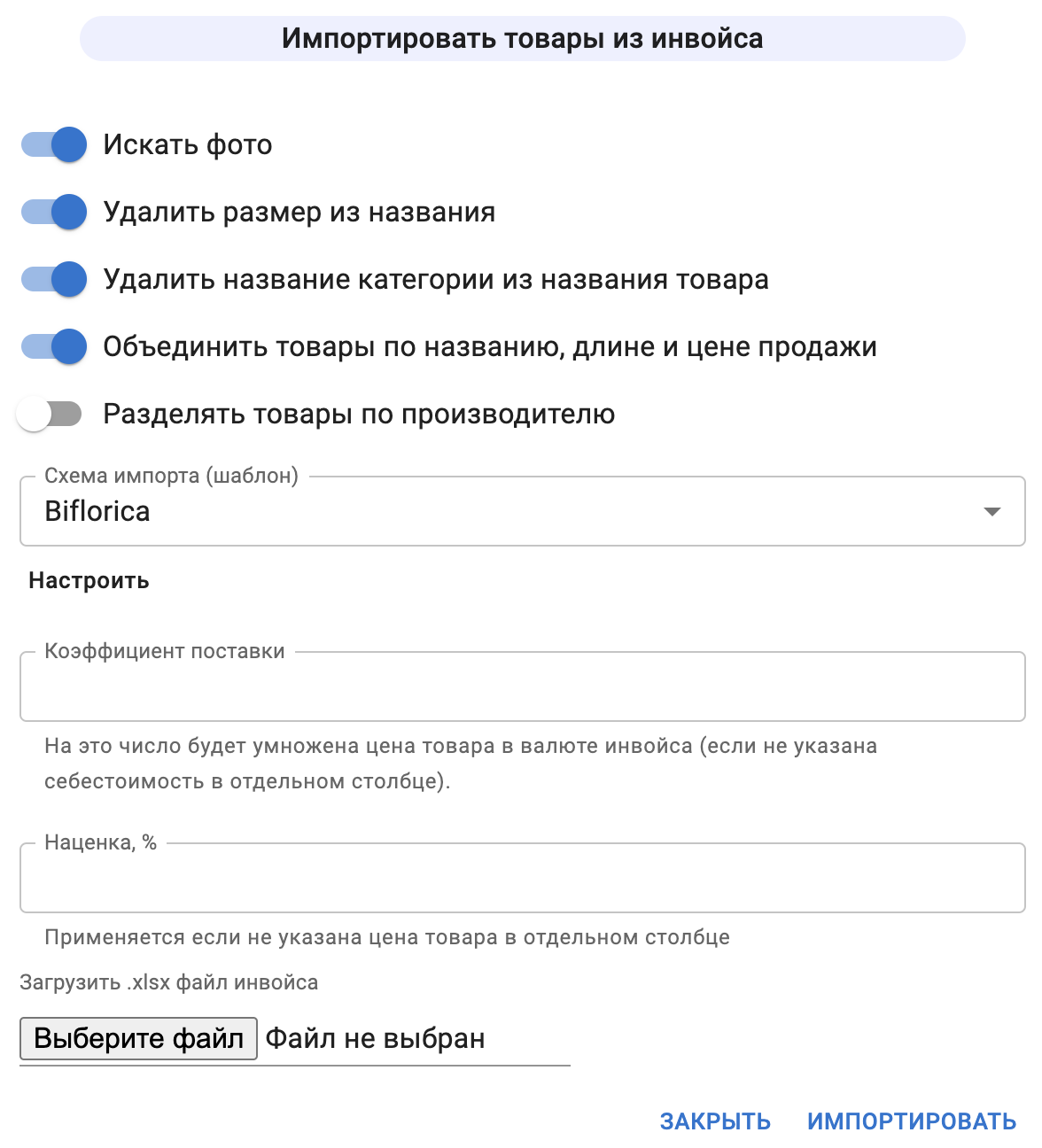The width and height of the screenshot is (1042, 1148).
Task: Click the dialog header "Импортировать товары из инвойса"
Action: click(x=521, y=38)
